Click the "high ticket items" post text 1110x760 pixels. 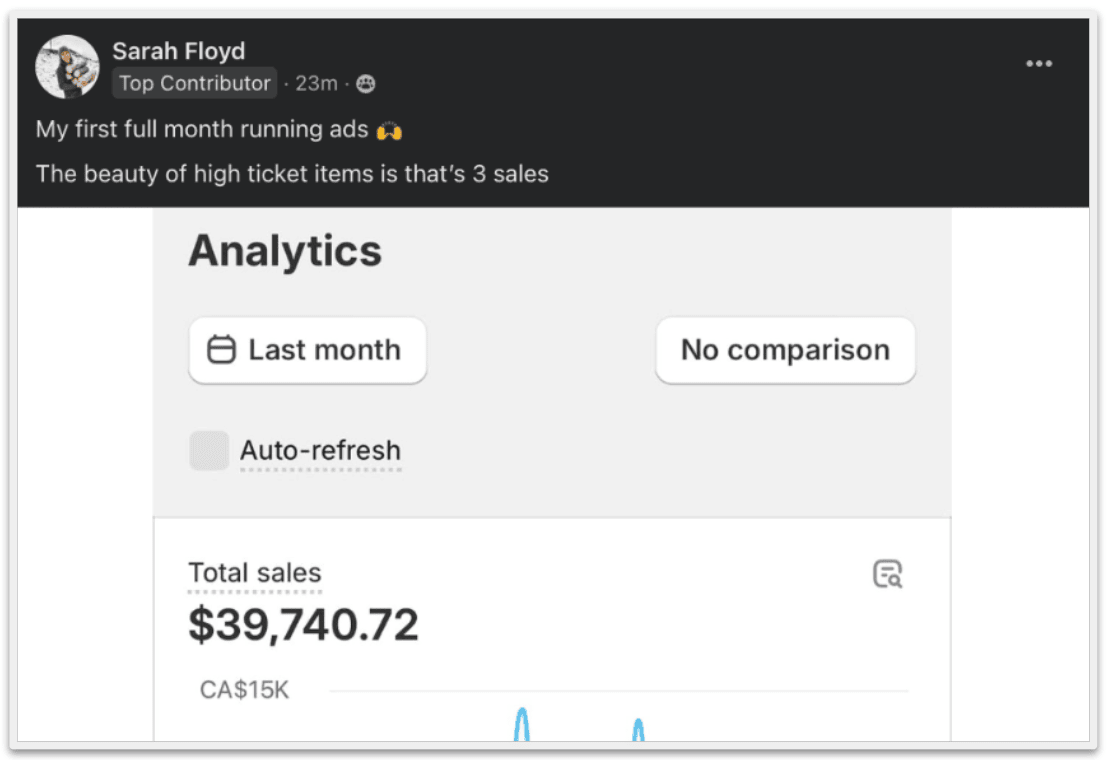(x=255, y=173)
